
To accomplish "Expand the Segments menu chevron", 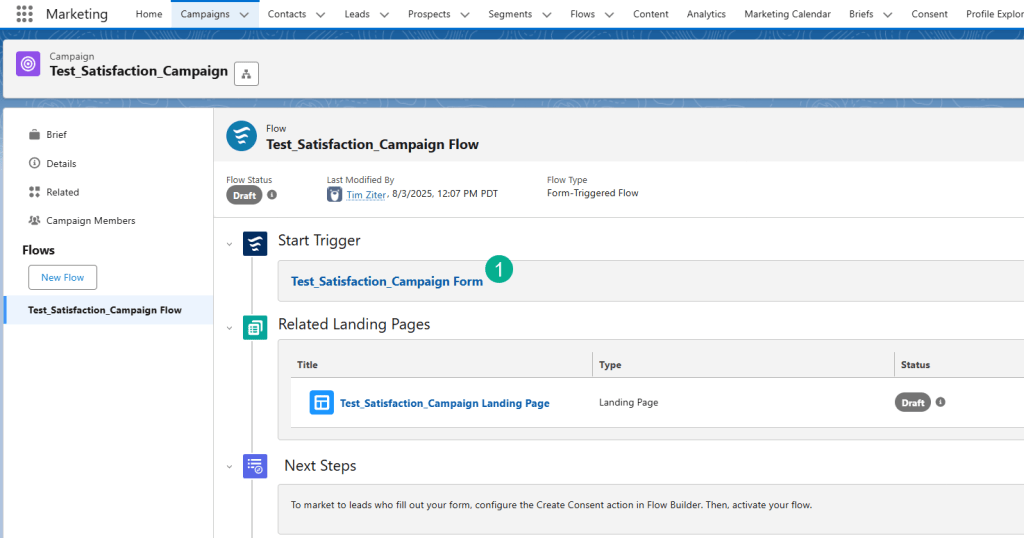I will coord(546,15).
